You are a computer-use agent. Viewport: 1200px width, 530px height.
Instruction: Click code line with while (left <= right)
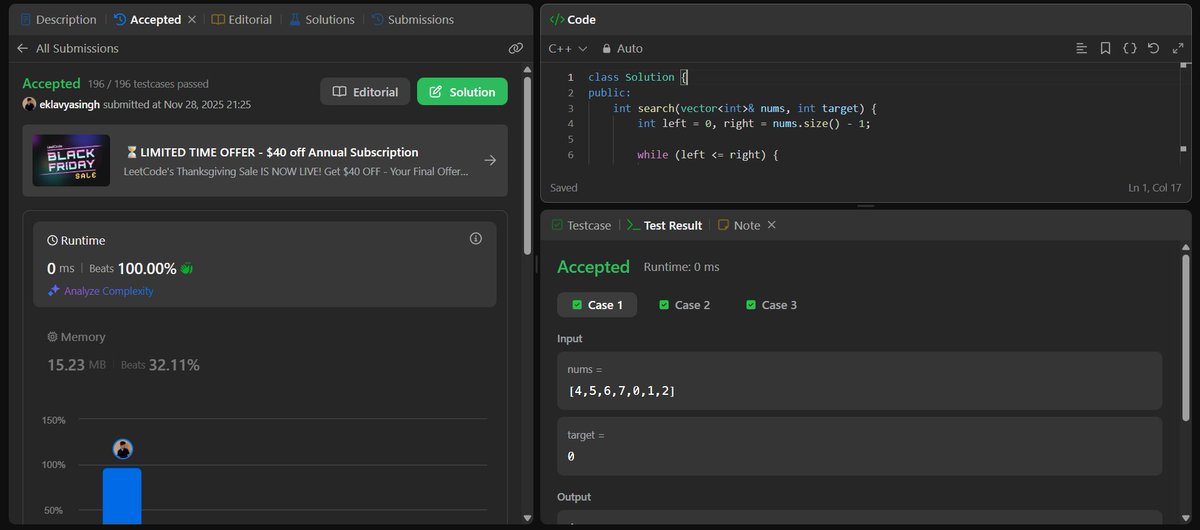[708, 155]
